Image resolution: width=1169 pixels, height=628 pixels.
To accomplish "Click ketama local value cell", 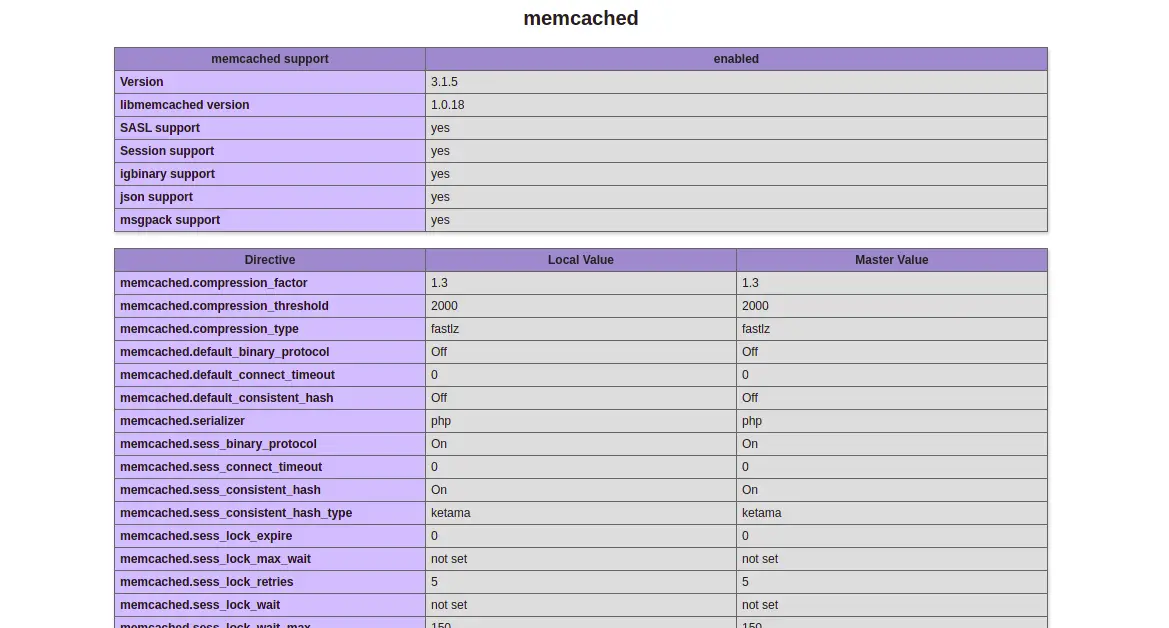I will (x=581, y=513).
